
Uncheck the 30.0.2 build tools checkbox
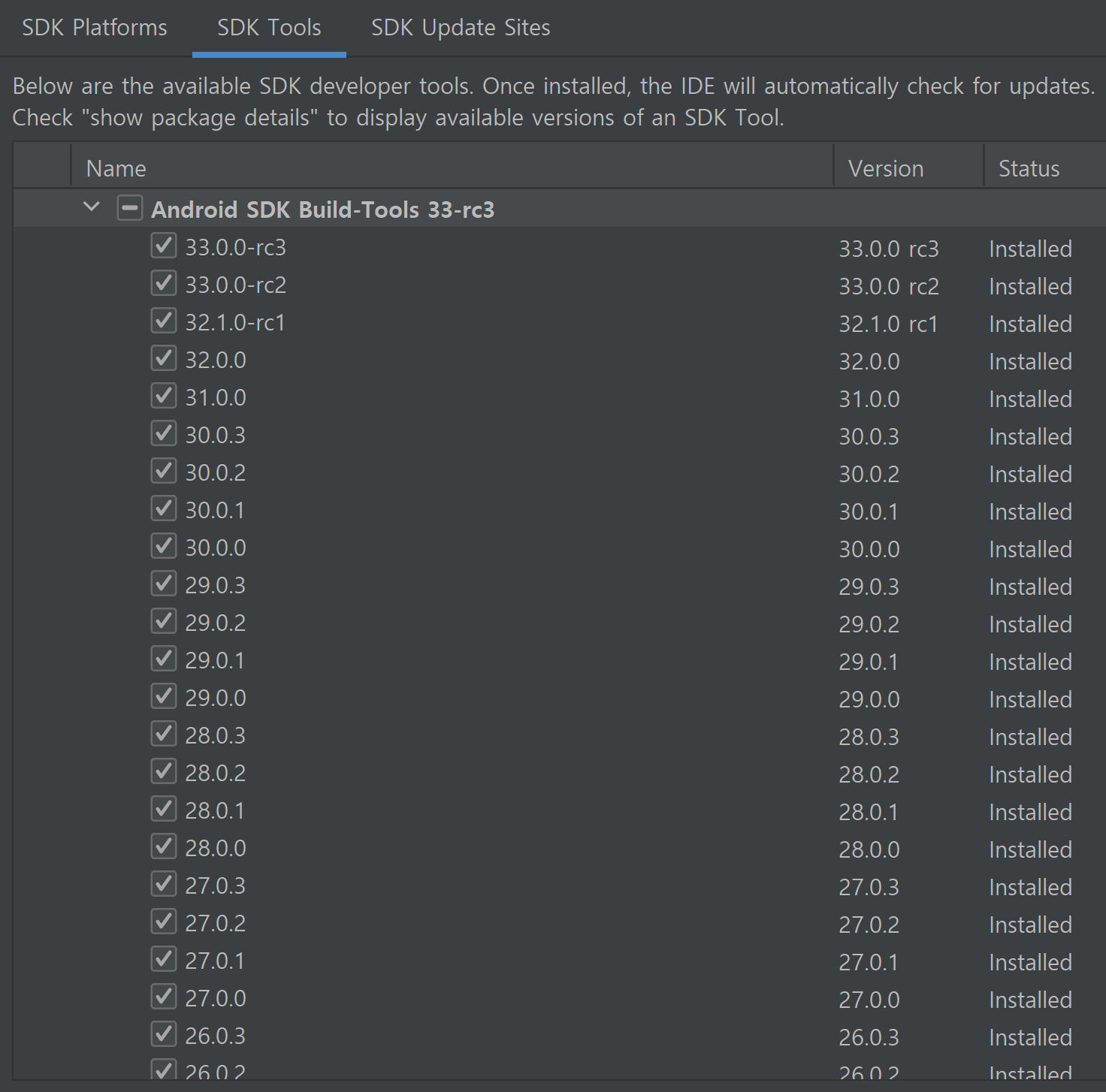(x=164, y=471)
